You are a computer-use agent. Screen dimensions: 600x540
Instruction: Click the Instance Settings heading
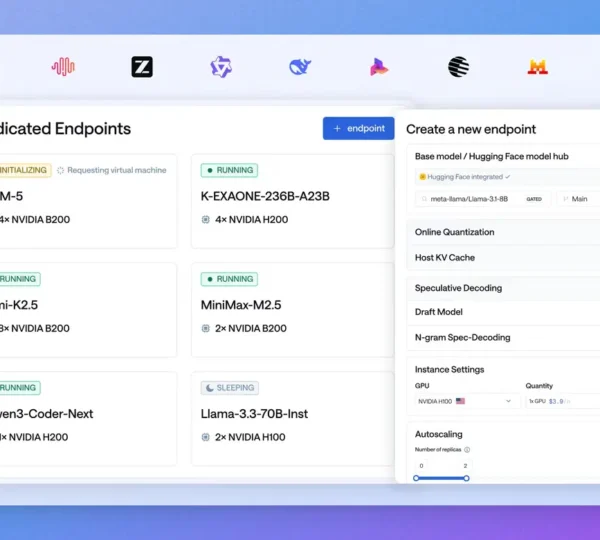[x=450, y=369]
